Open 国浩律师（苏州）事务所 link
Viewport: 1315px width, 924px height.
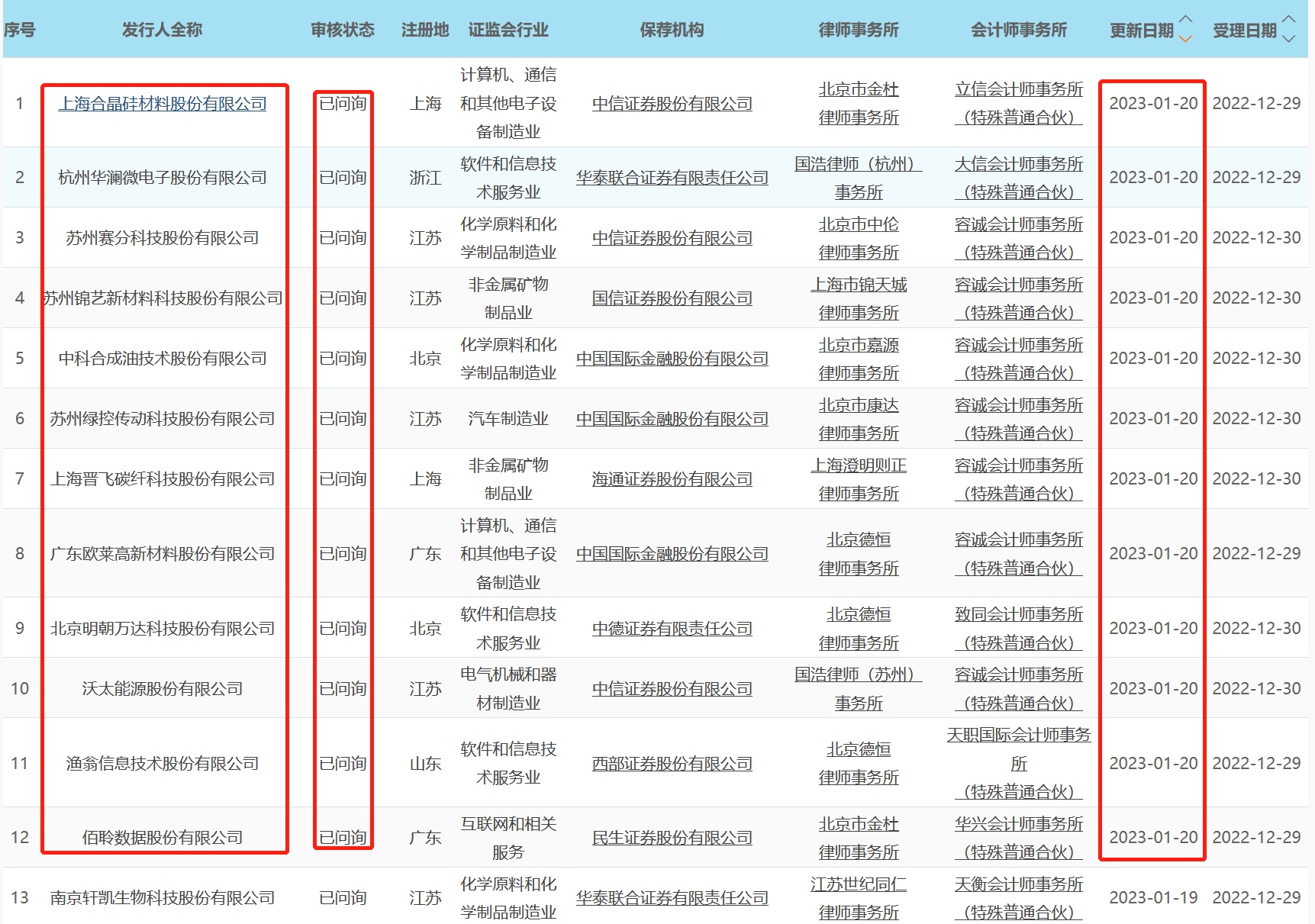(x=859, y=689)
